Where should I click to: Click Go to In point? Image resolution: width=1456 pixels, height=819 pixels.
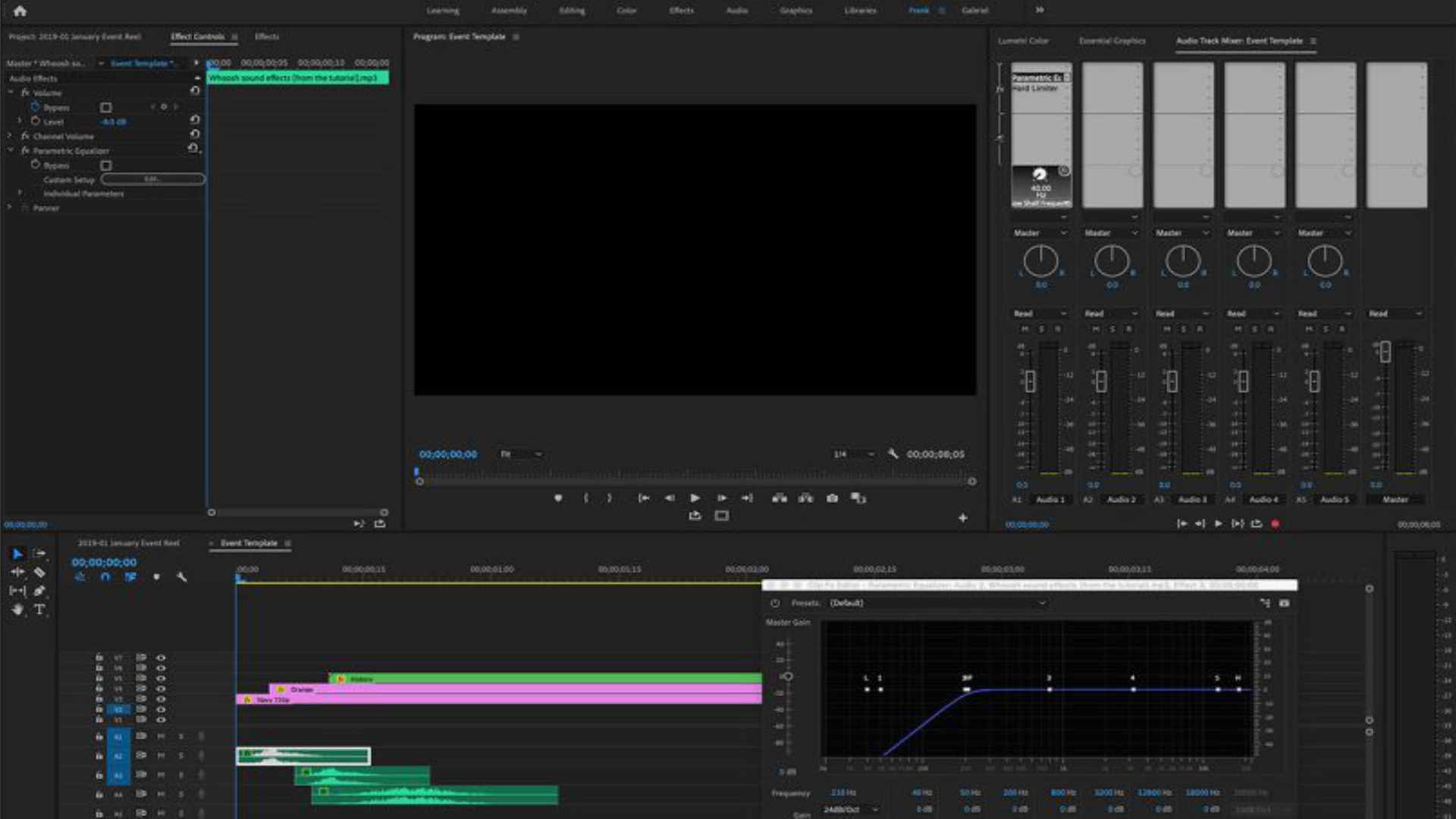coord(644,498)
